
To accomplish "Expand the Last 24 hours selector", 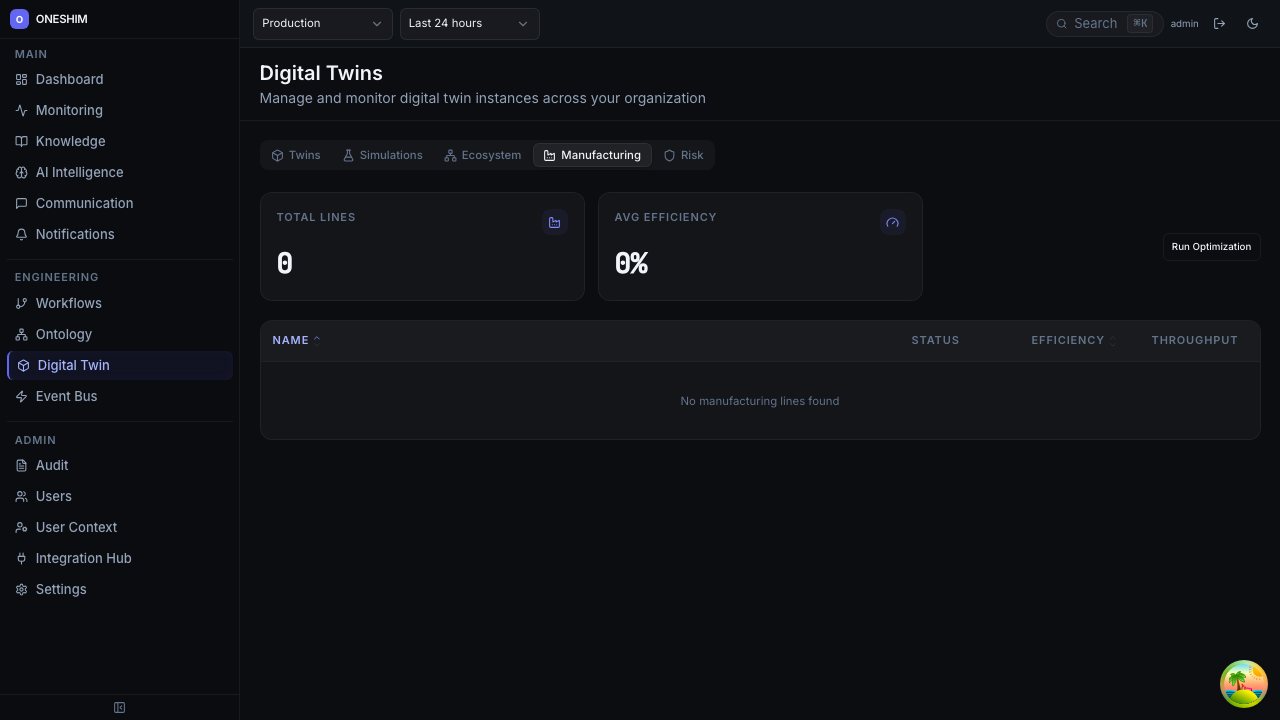I will pos(469,23).
